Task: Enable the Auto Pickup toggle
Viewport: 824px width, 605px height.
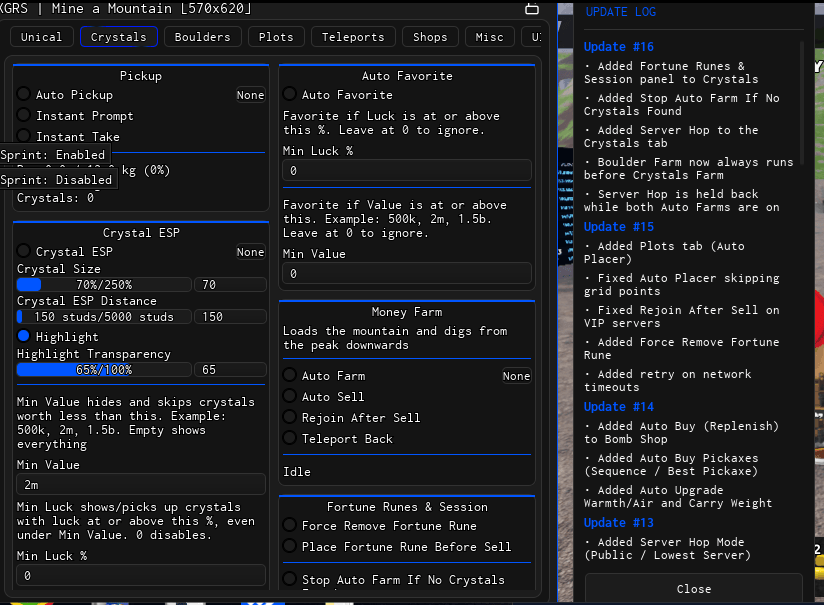Action: [x=24, y=95]
